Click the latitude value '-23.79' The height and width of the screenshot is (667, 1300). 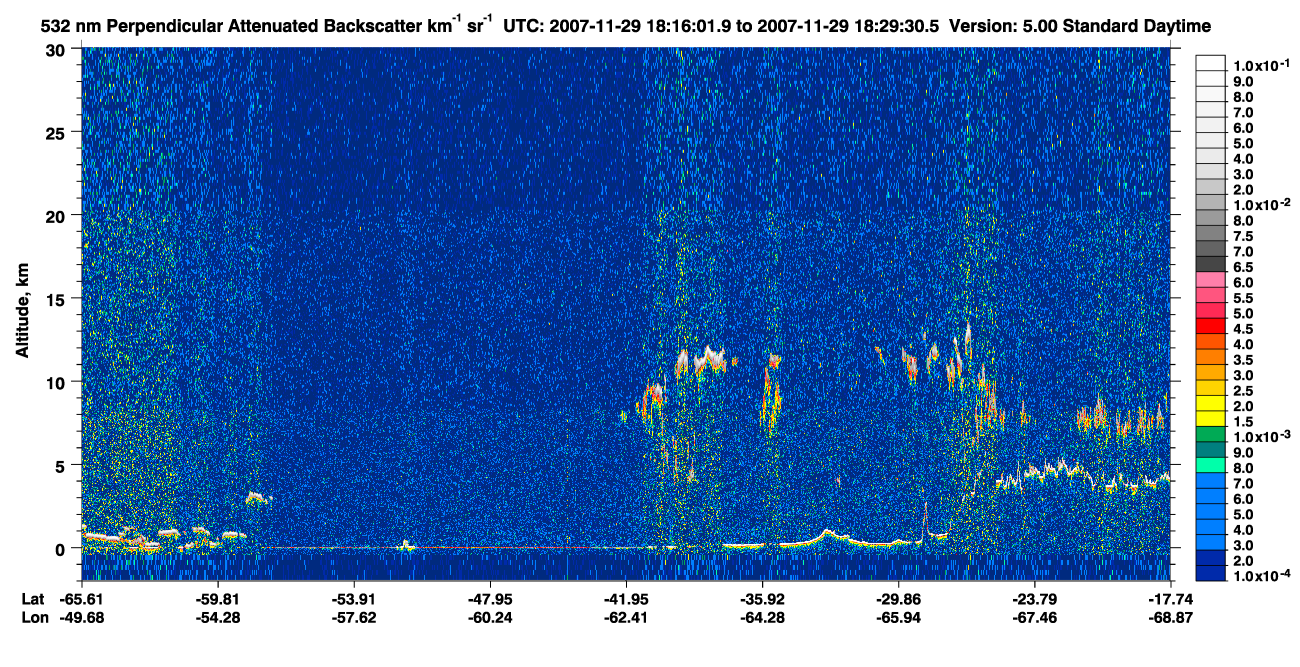coord(1034,599)
